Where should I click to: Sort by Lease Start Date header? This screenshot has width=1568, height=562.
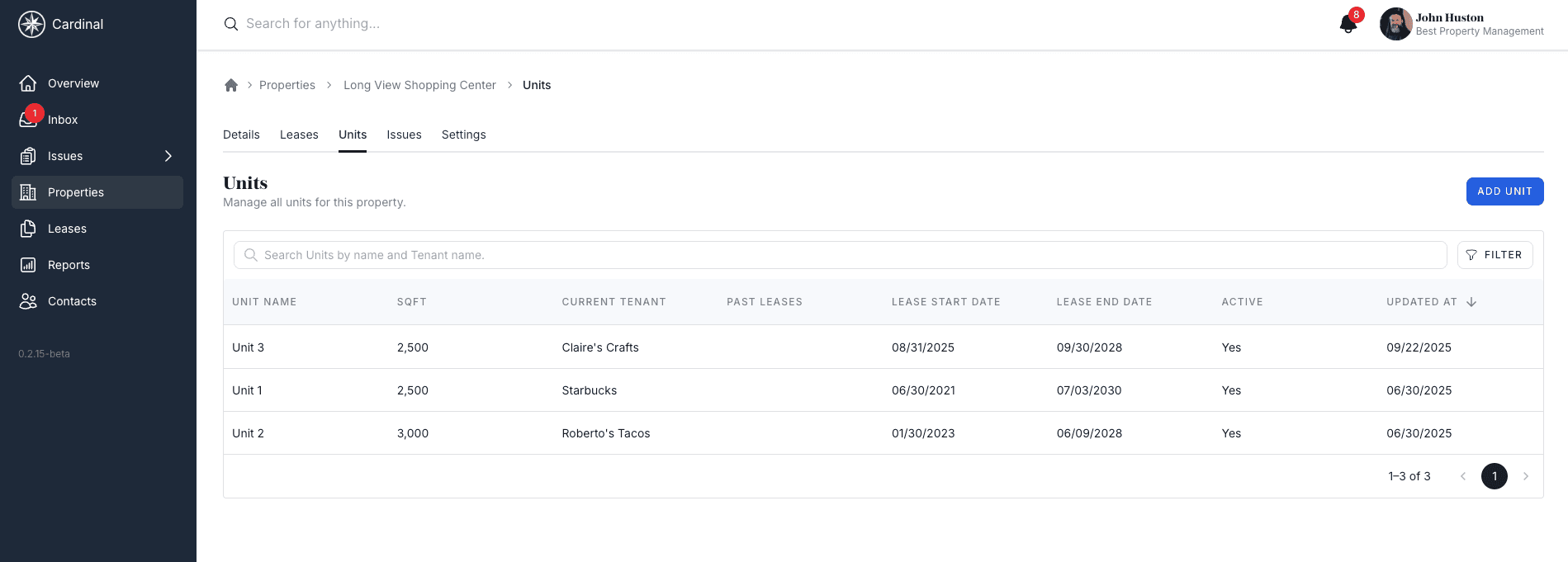(945, 302)
